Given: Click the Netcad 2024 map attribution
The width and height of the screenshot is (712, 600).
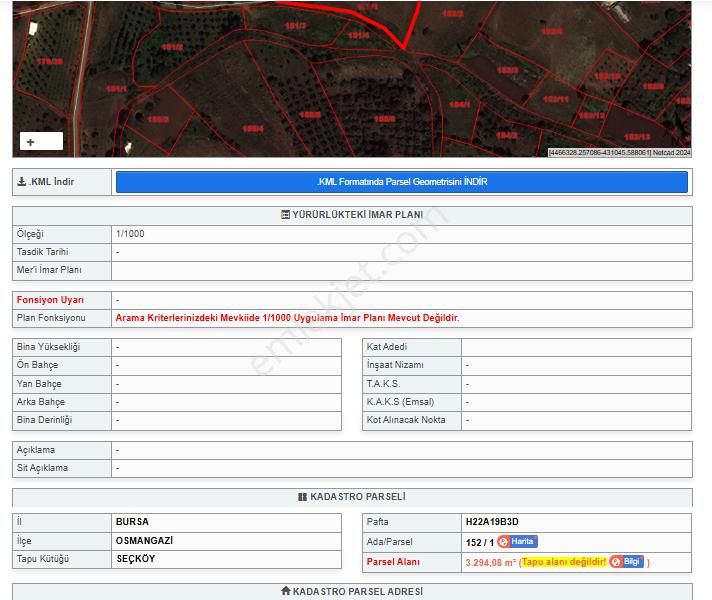Looking at the screenshot, I should click(x=671, y=153).
